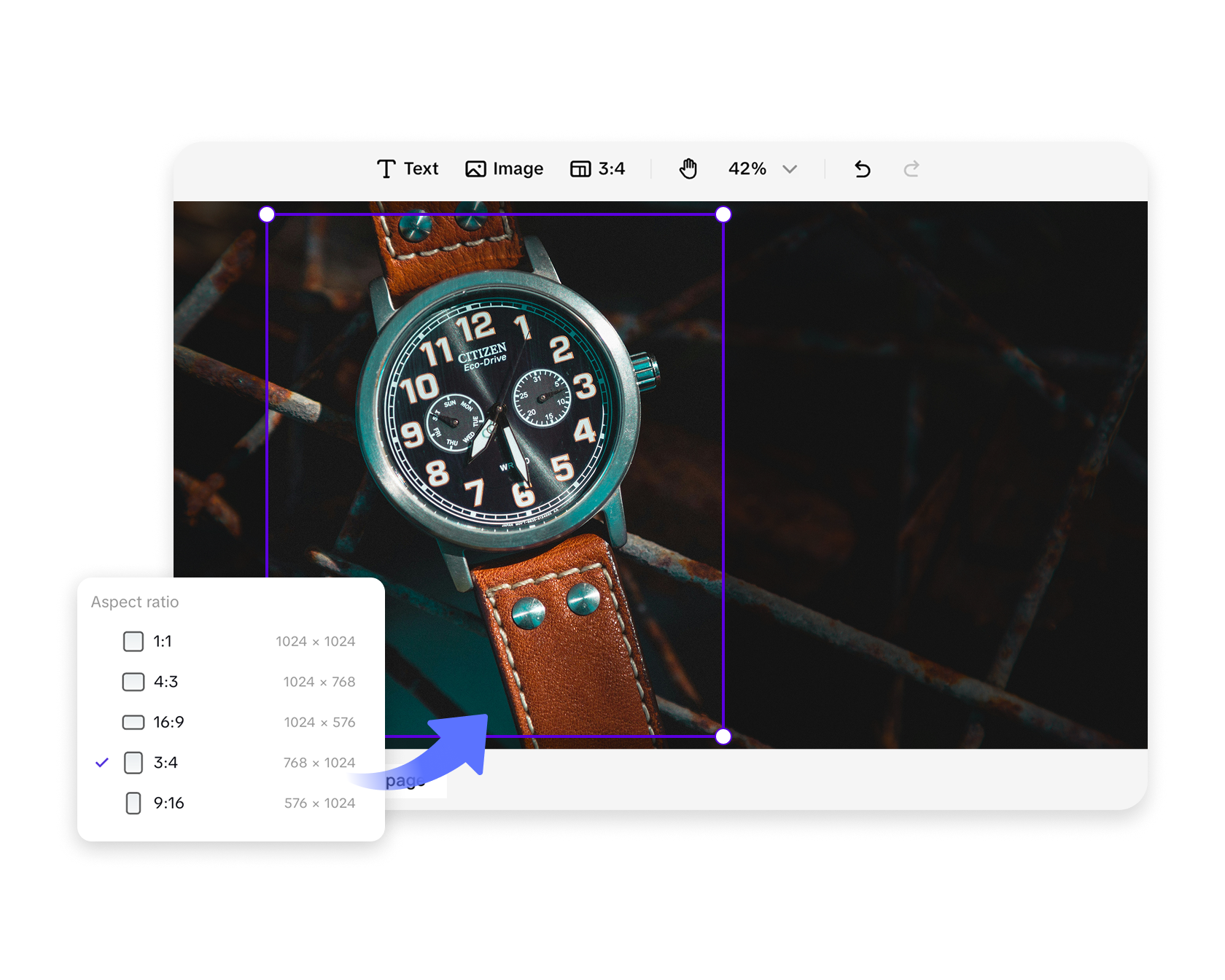Activate the hand pan tool
The height and width of the screenshot is (980, 1225).
(x=688, y=169)
